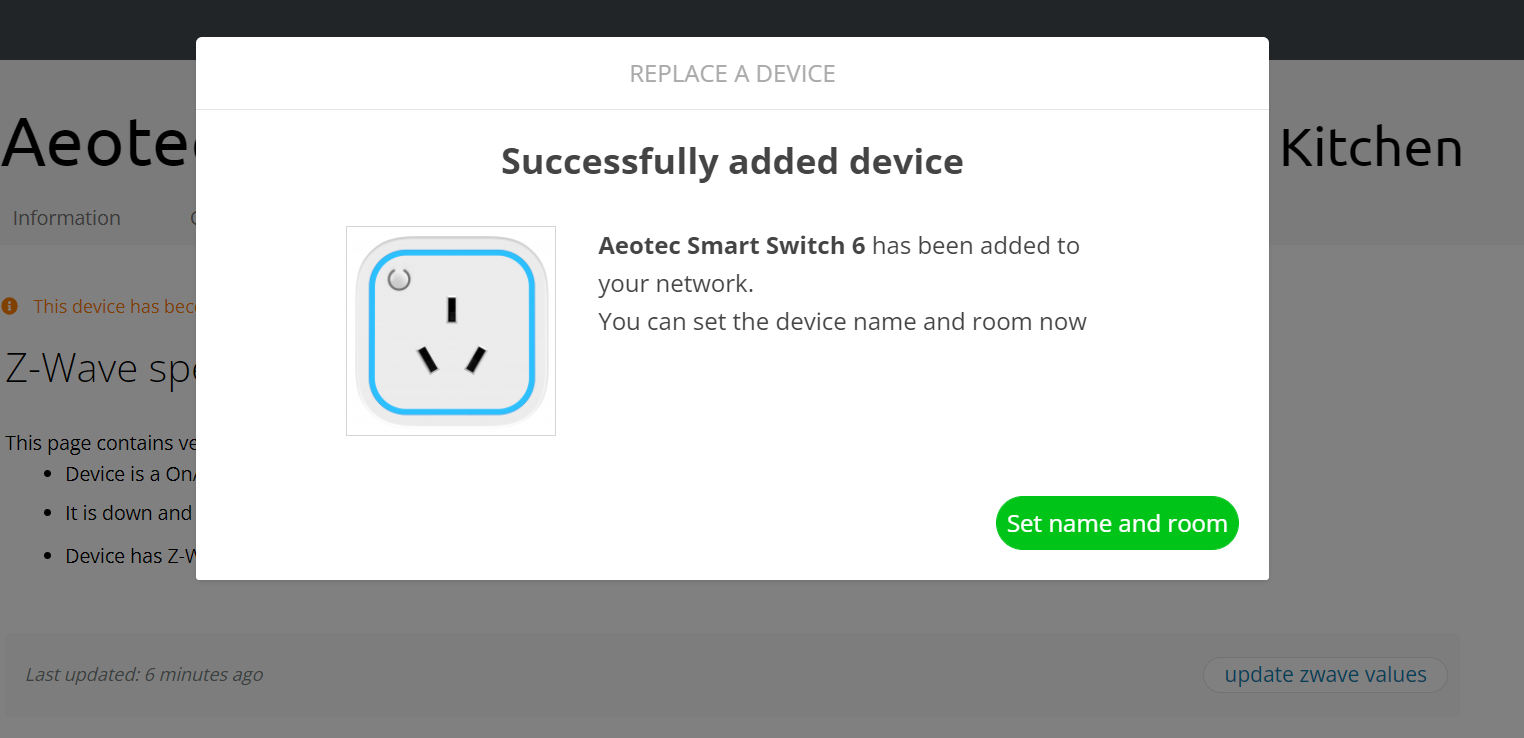Click the orange warning icon
Viewport: 1524px width, 738px height.
[10, 306]
